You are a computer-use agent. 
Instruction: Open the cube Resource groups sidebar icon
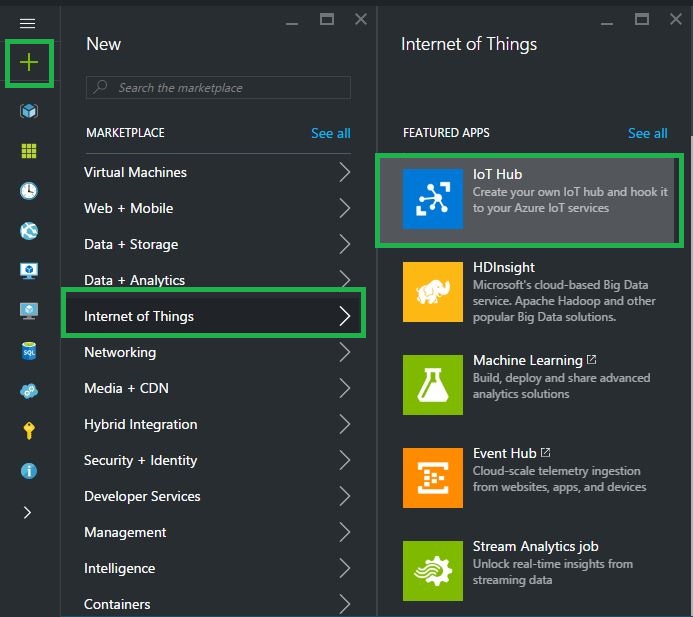pos(28,111)
